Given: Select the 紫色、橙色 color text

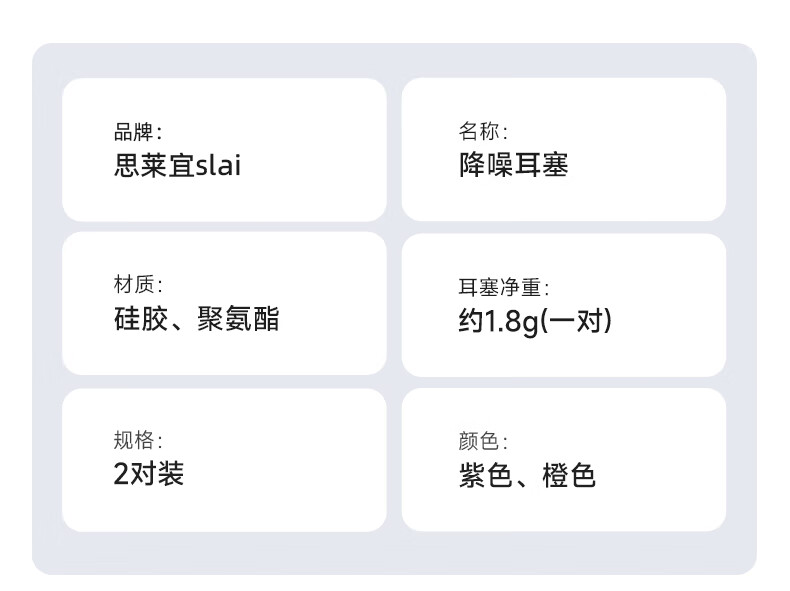Looking at the screenshot, I should [527, 475].
